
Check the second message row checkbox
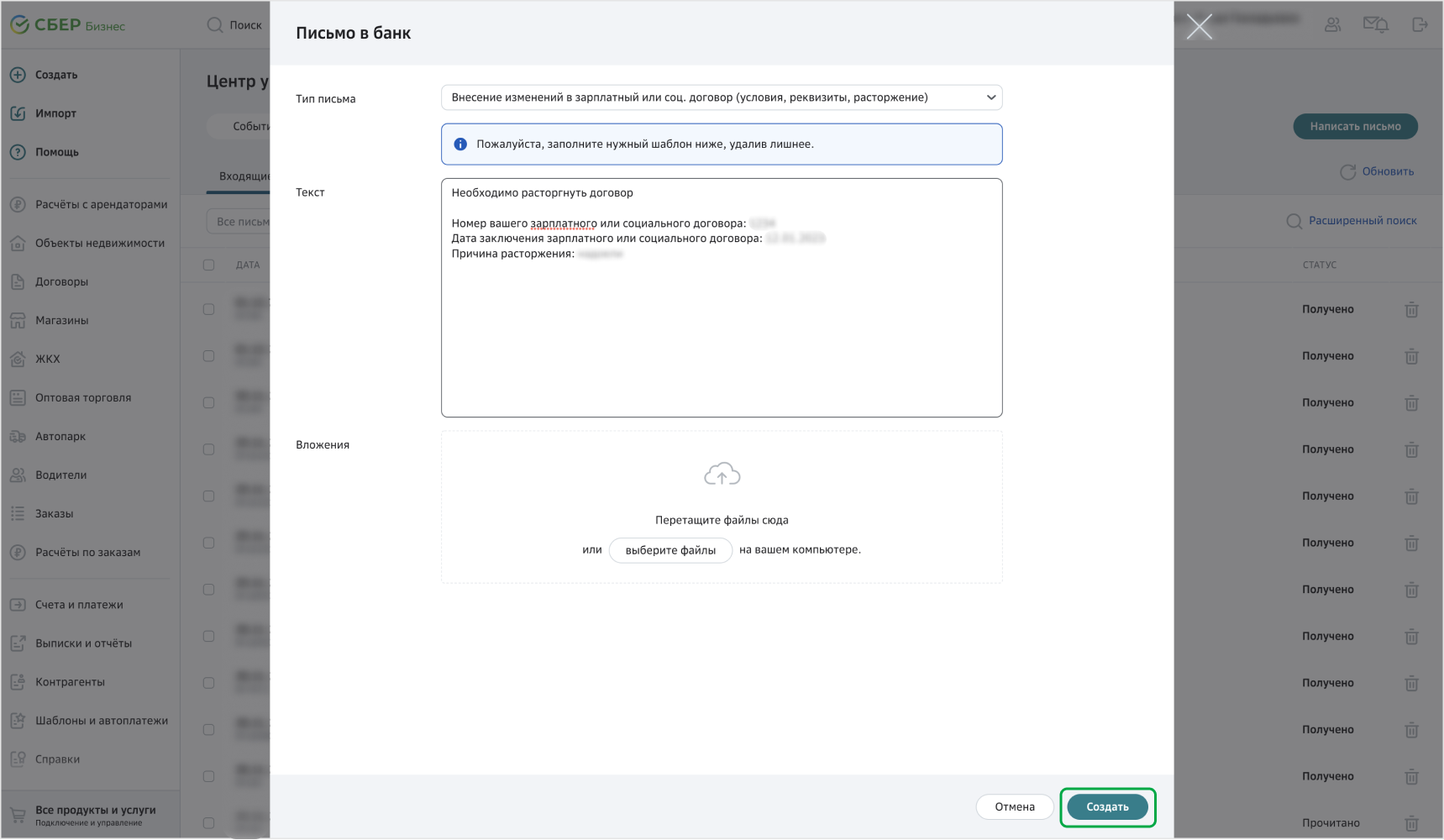point(209,356)
